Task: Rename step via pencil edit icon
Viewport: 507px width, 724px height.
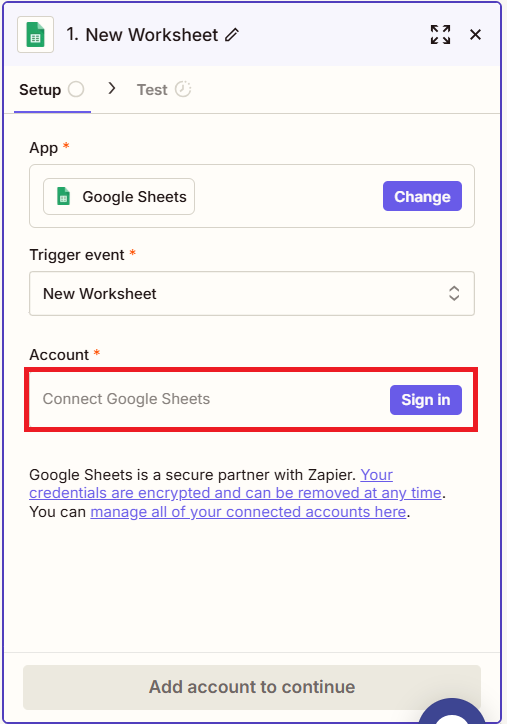Action: 232,35
